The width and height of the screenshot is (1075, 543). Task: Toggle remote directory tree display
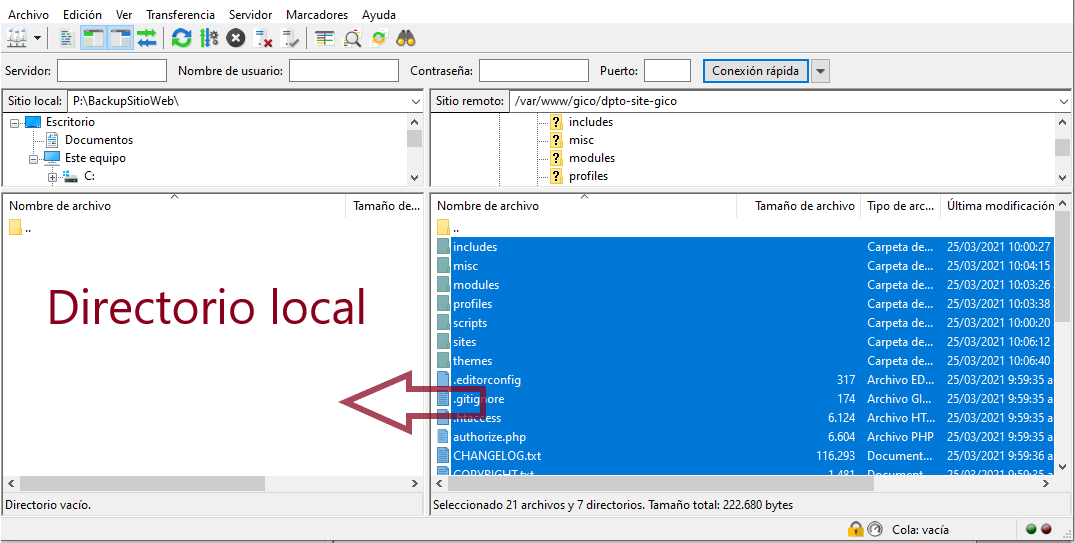click(120, 38)
